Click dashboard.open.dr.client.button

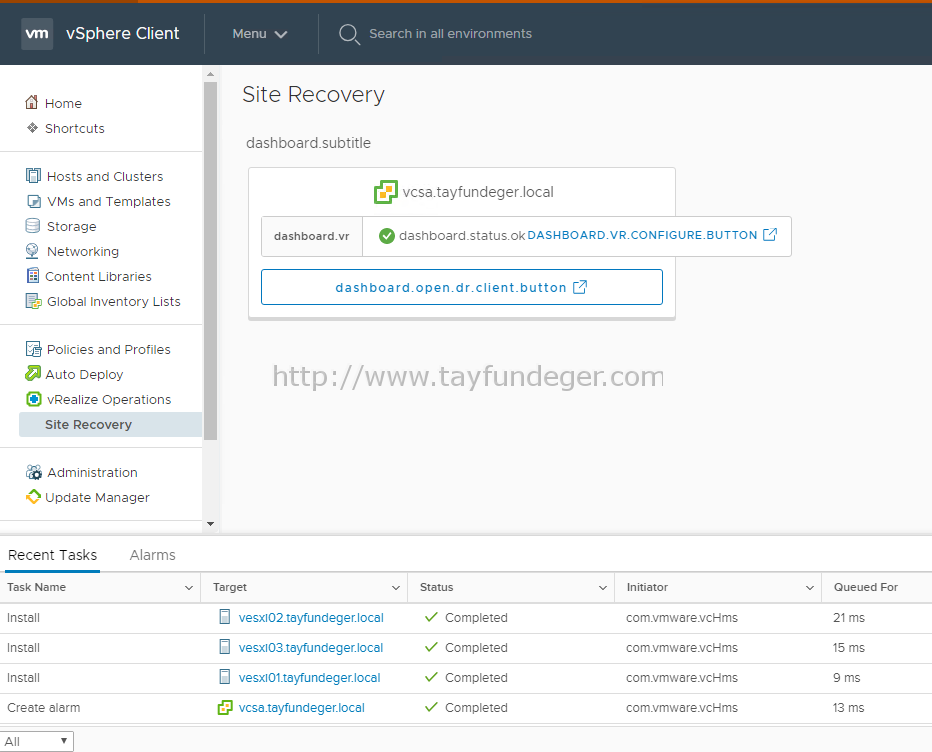(462, 287)
